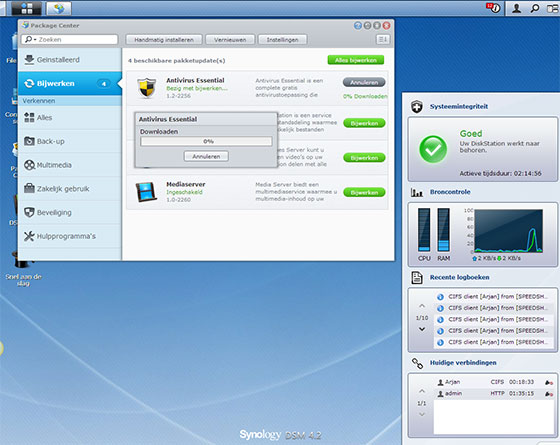Toggle the list view button in toolbar
Viewport: 560px width, 445px height.
(382, 39)
